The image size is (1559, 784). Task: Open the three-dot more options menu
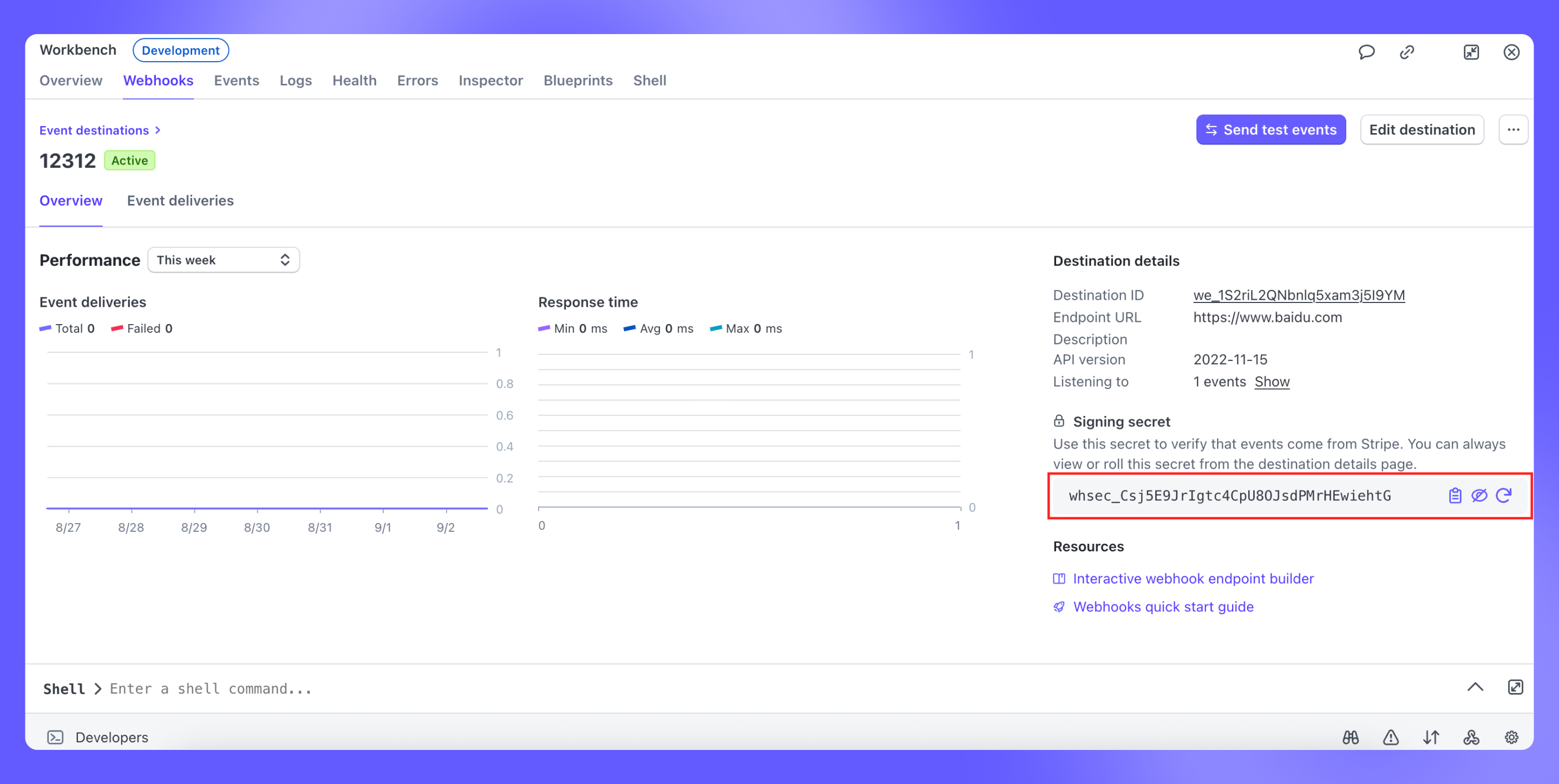pyautogui.click(x=1513, y=129)
